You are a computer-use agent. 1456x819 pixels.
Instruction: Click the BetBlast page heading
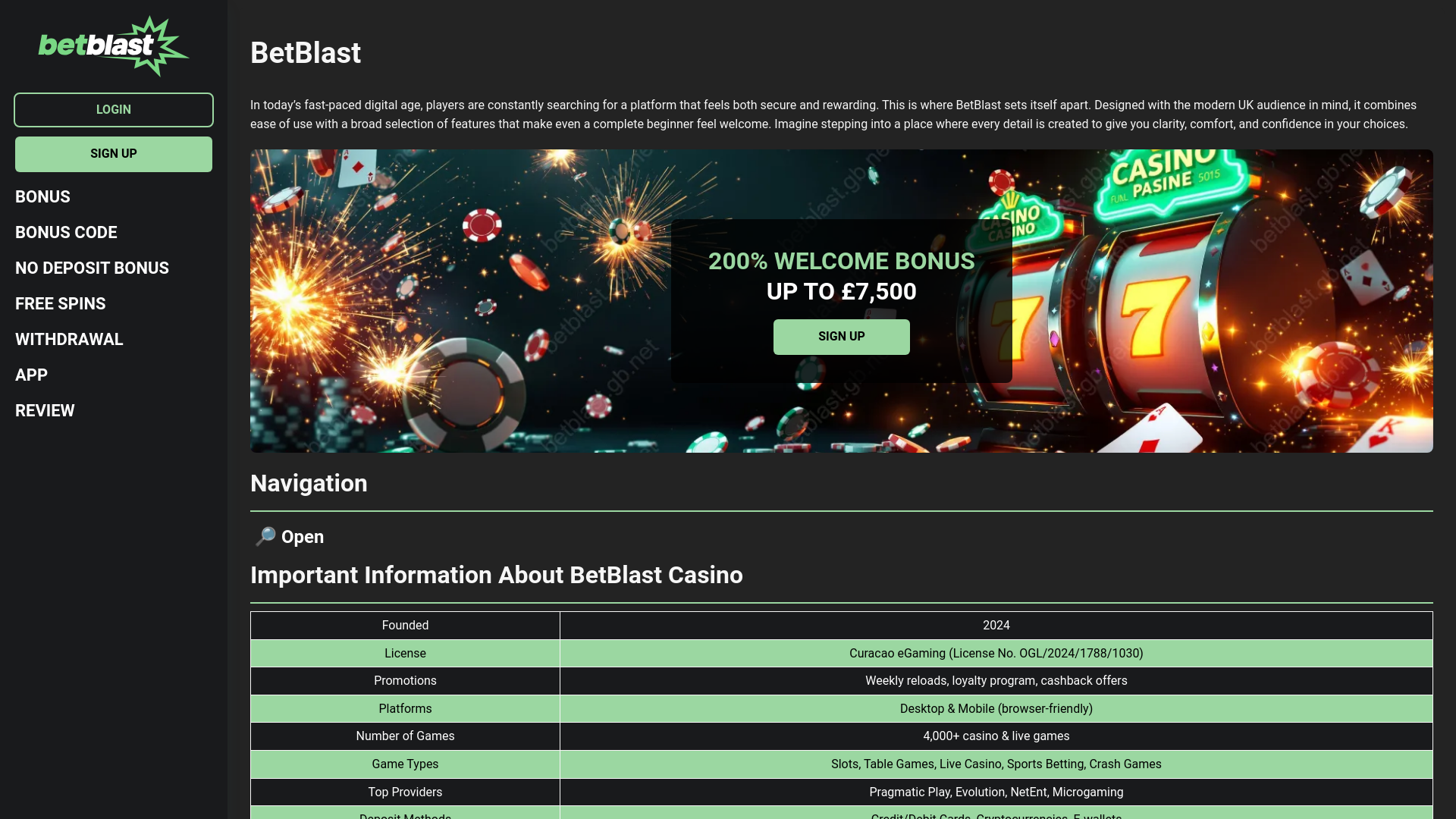pos(306,53)
